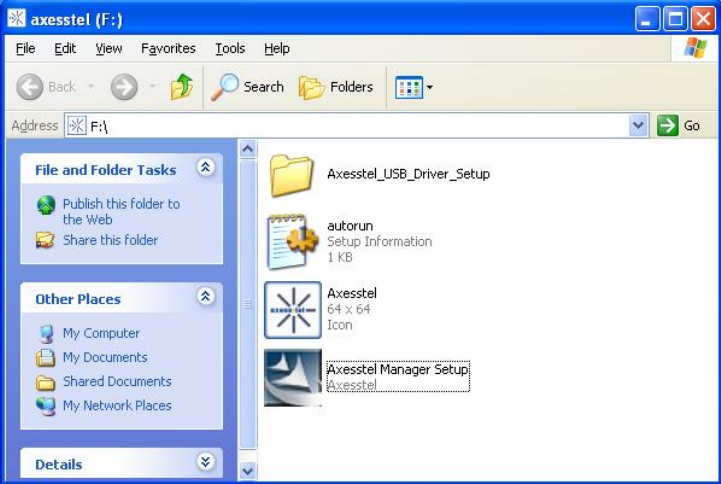Screen dimensions: 721x484
Task: Click the side pane scrollbar thumb
Action: (248, 304)
